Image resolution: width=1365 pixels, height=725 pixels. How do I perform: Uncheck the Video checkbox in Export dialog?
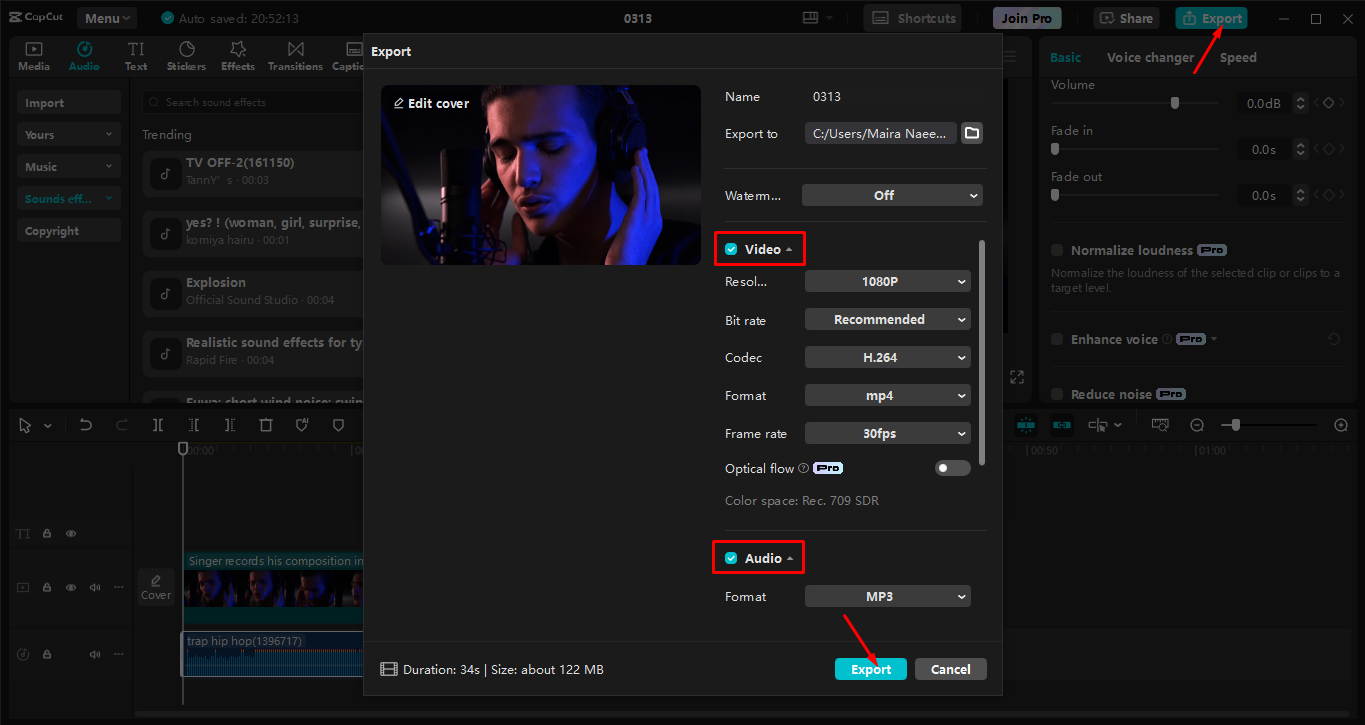[x=730, y=248]
